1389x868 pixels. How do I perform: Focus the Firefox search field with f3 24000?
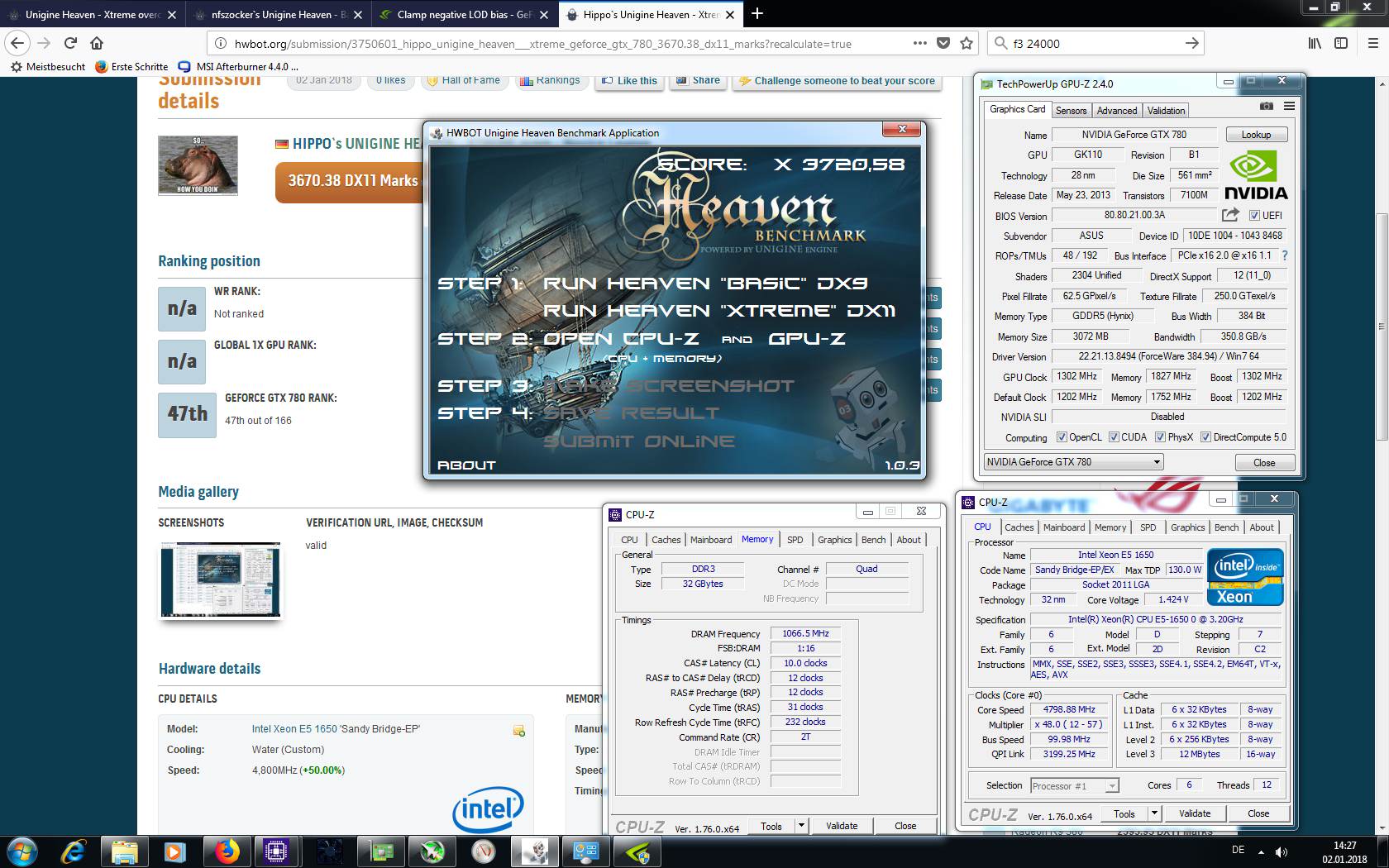[1095, 43]
